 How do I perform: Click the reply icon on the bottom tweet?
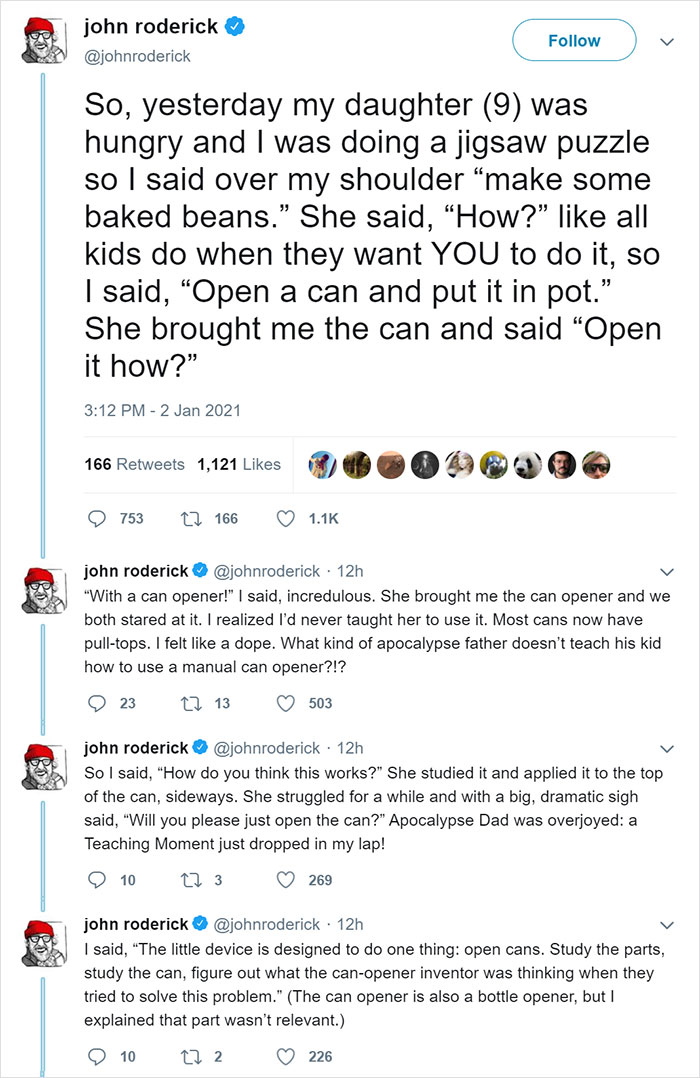[x=96, y=1056]
